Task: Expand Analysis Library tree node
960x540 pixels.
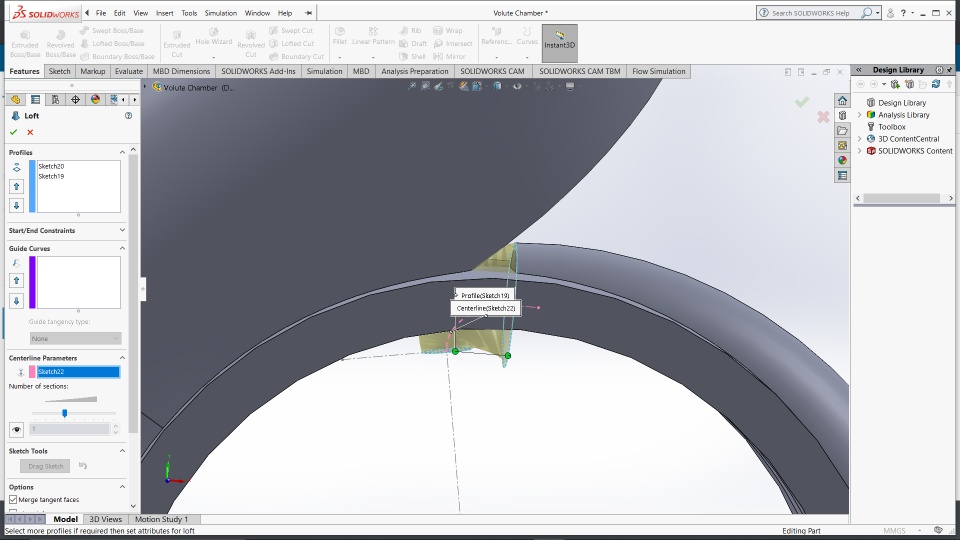Action: pyautogui.click(x=860, y=114)
